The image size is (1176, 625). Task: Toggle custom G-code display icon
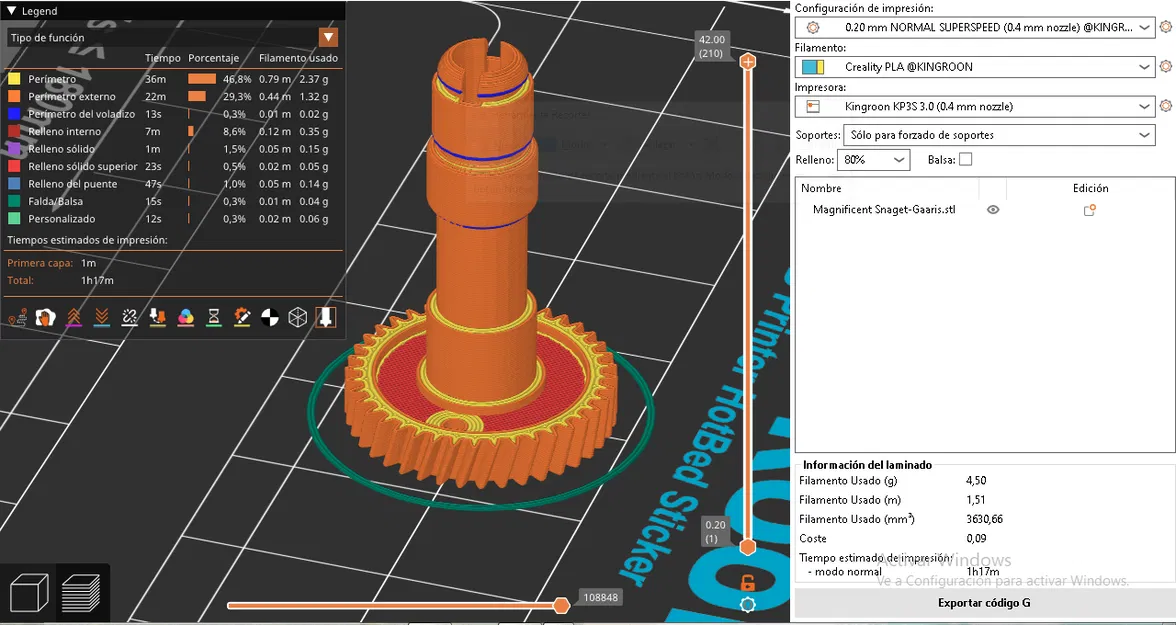(x=242, y=318)
